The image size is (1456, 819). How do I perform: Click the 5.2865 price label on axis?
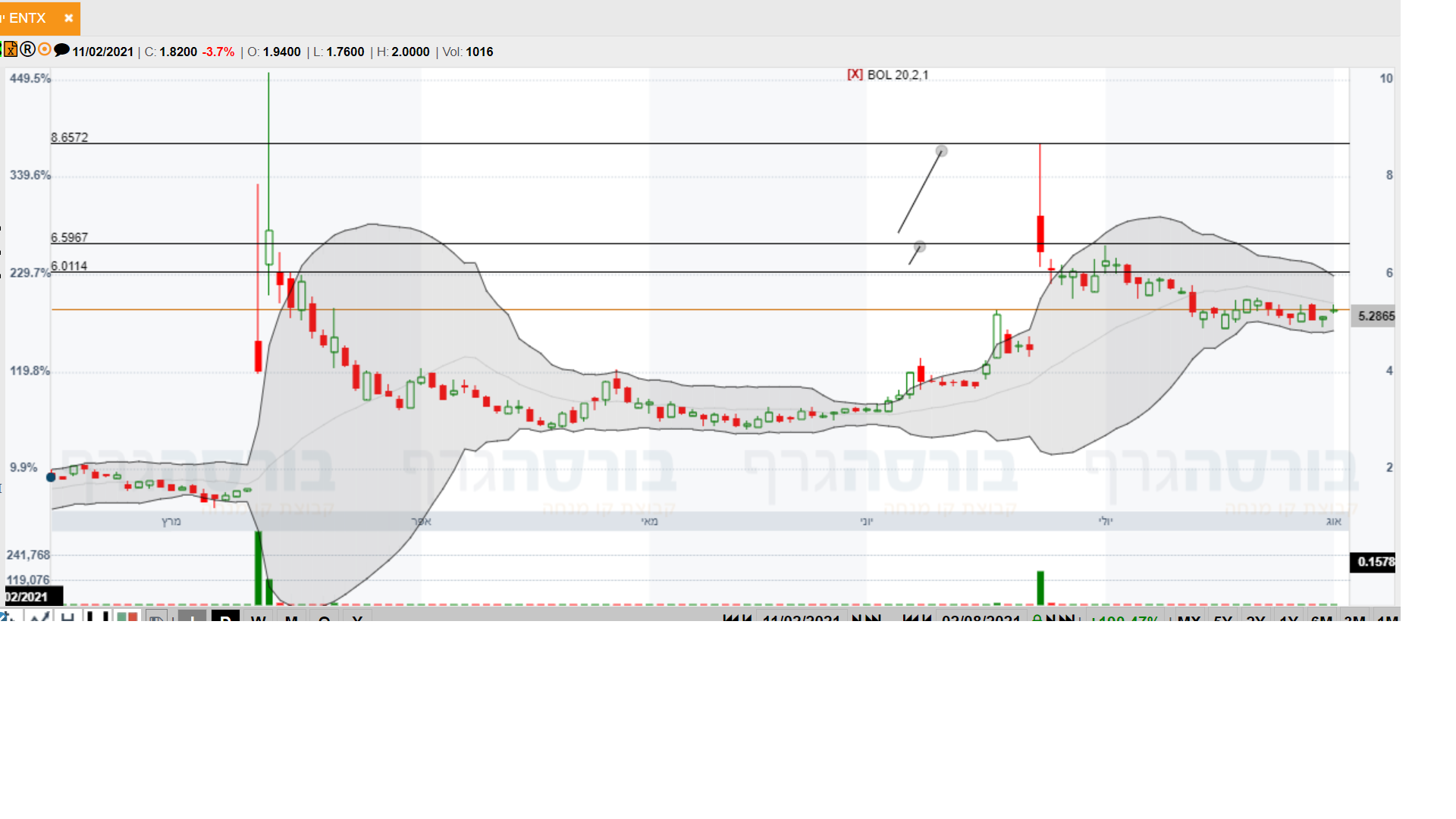[x=1376, y=316]
